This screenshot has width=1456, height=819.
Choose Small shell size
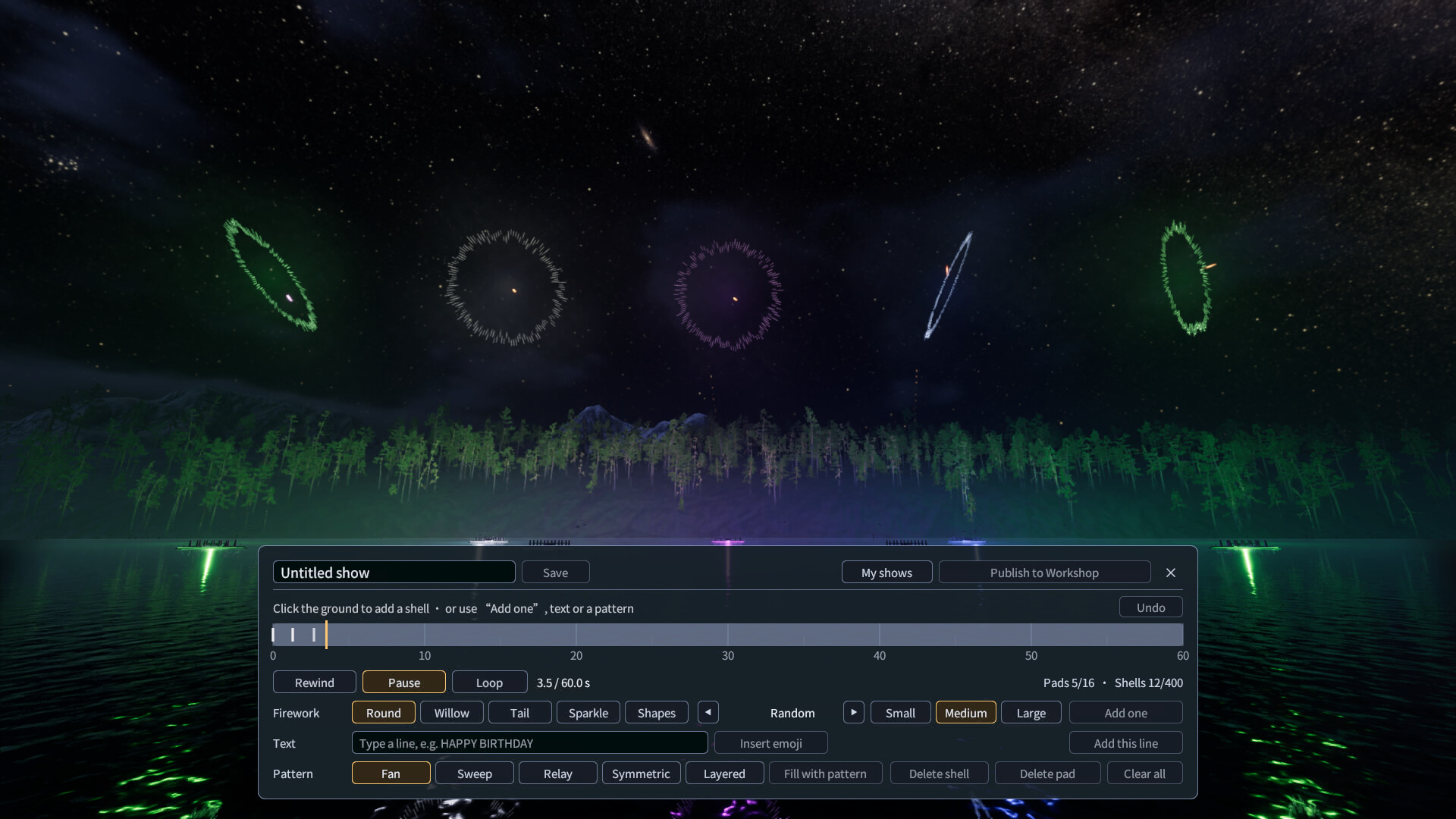(x=901, y=712)
